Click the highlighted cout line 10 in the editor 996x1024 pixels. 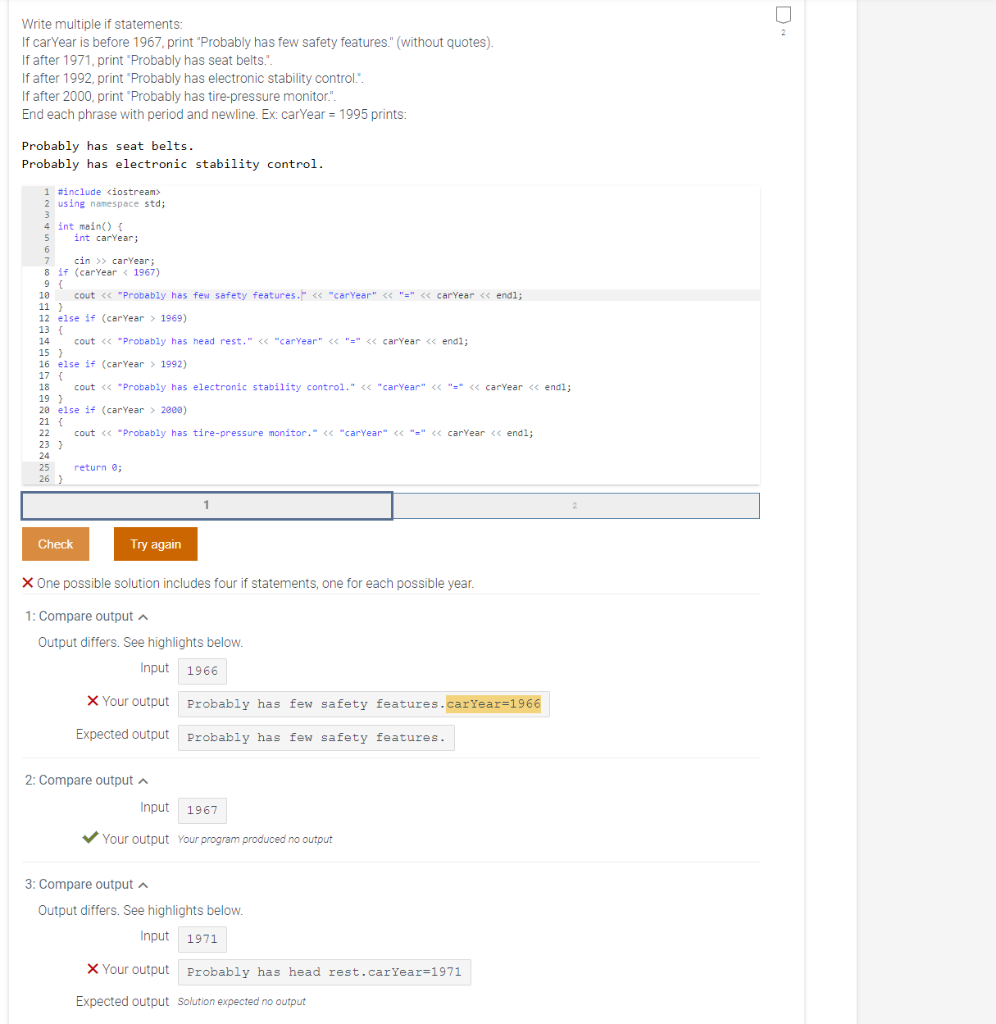tap(300, 294)
